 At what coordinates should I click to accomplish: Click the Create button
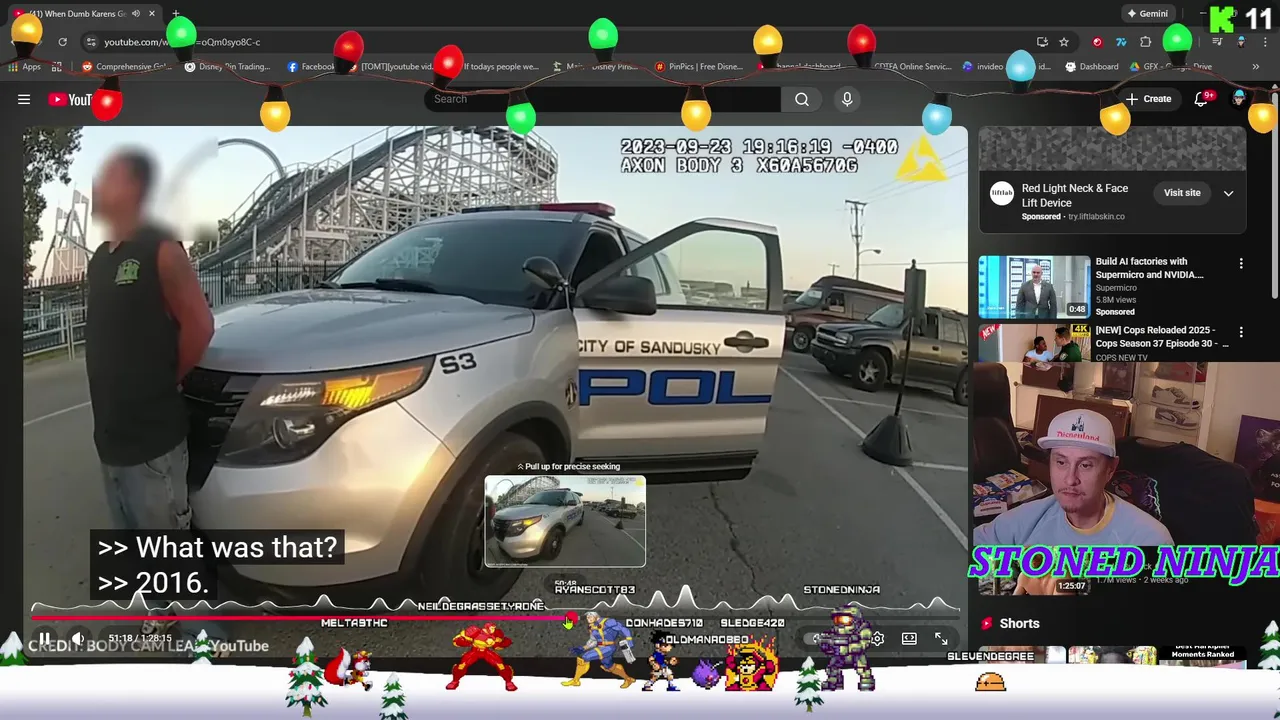click(1148, 99)
